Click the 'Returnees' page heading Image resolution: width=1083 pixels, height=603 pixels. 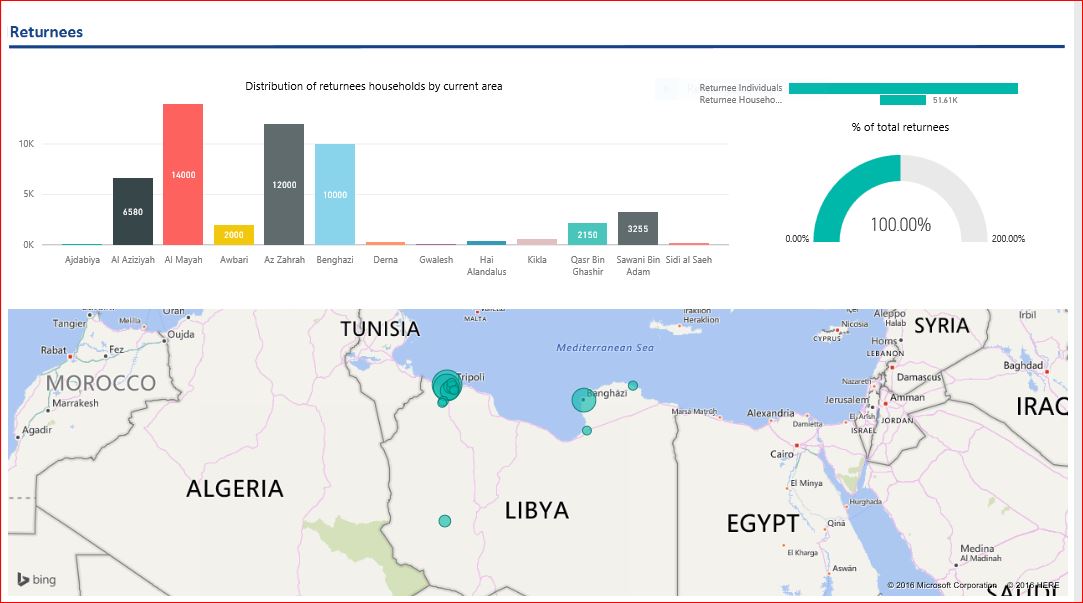pos(46,32)
